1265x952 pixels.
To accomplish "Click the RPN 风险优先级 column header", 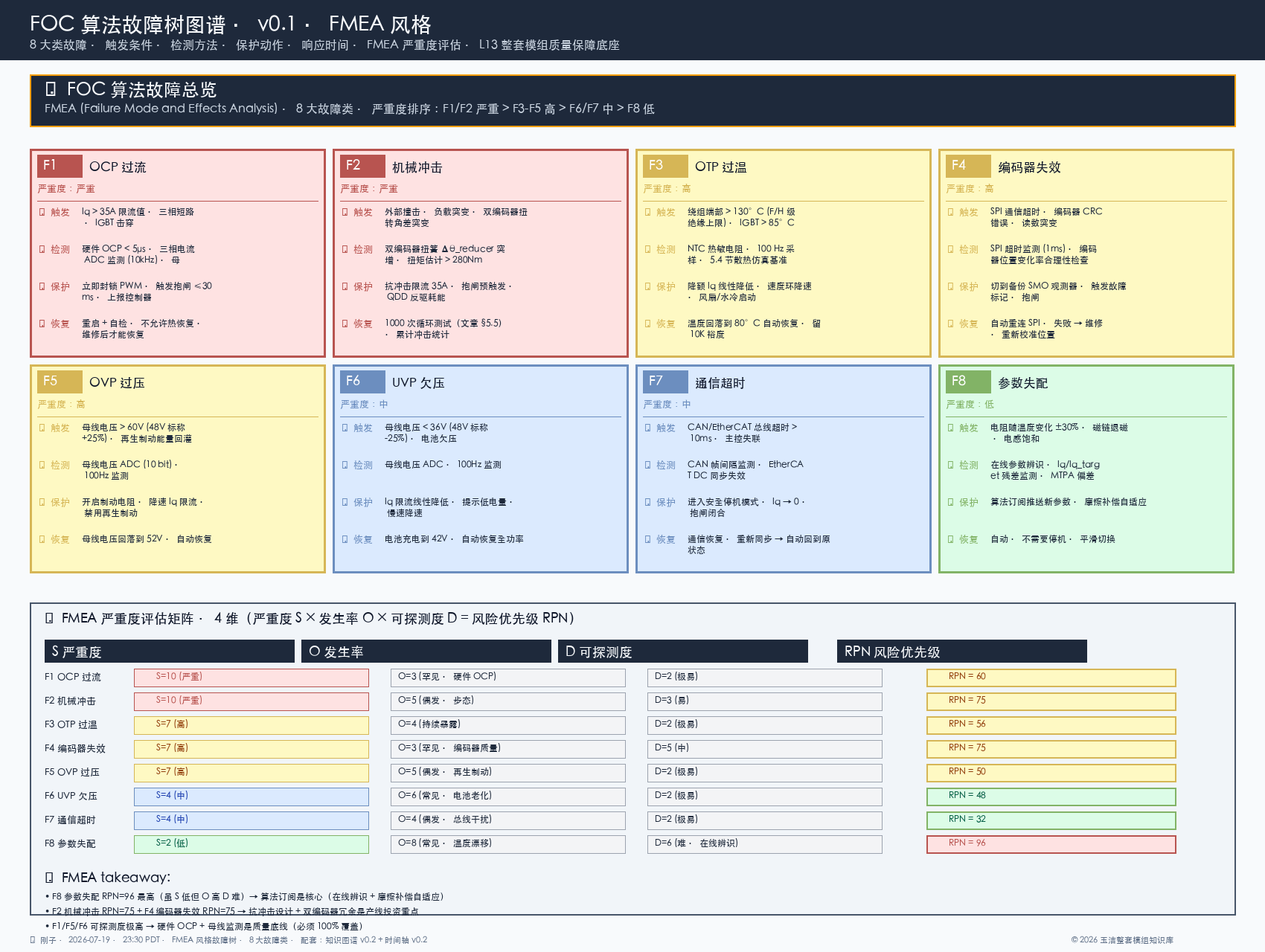I will [962, 652].
